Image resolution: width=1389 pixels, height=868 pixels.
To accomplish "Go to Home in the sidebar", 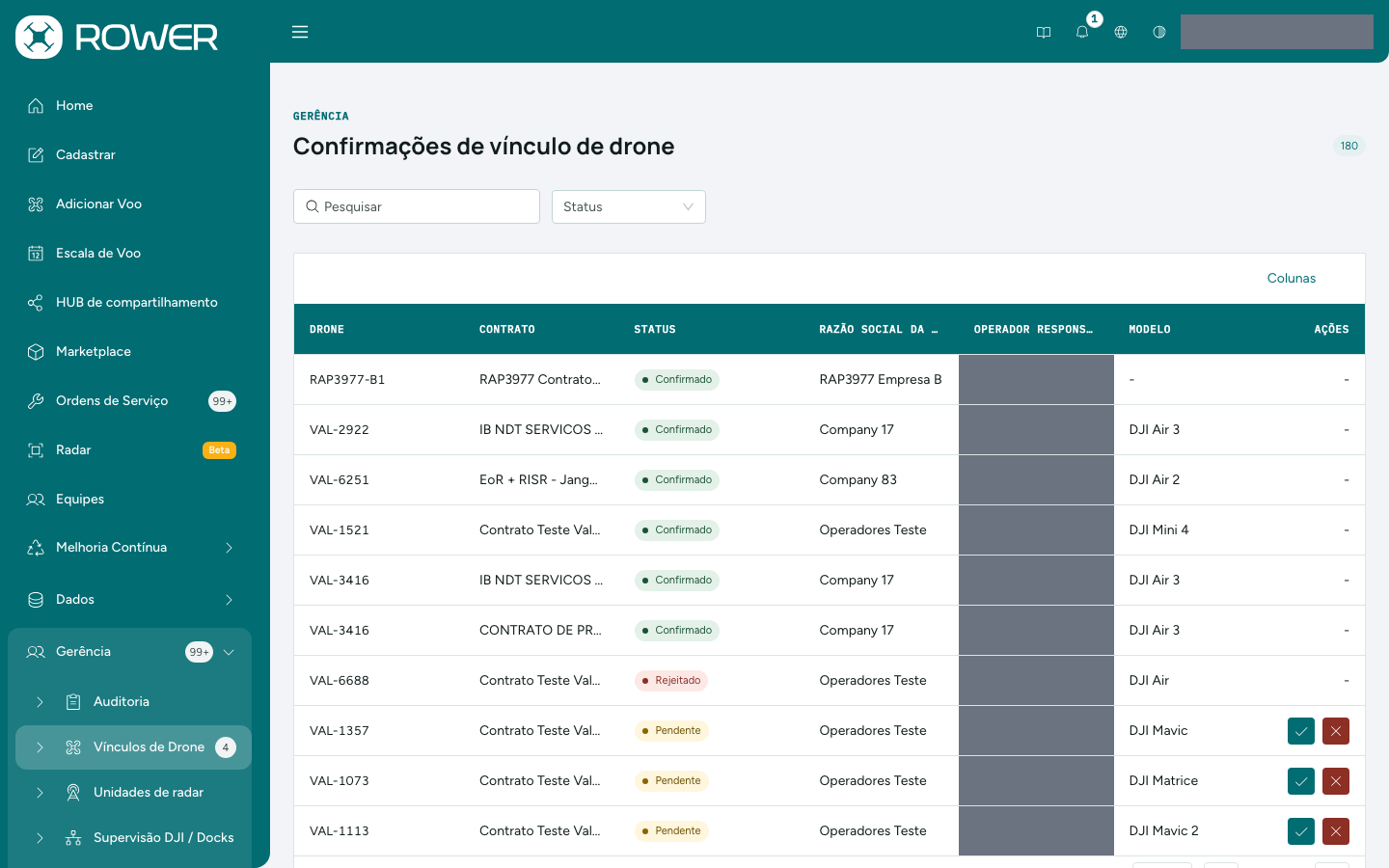I will pyautogui.click(x=131, y=105).
